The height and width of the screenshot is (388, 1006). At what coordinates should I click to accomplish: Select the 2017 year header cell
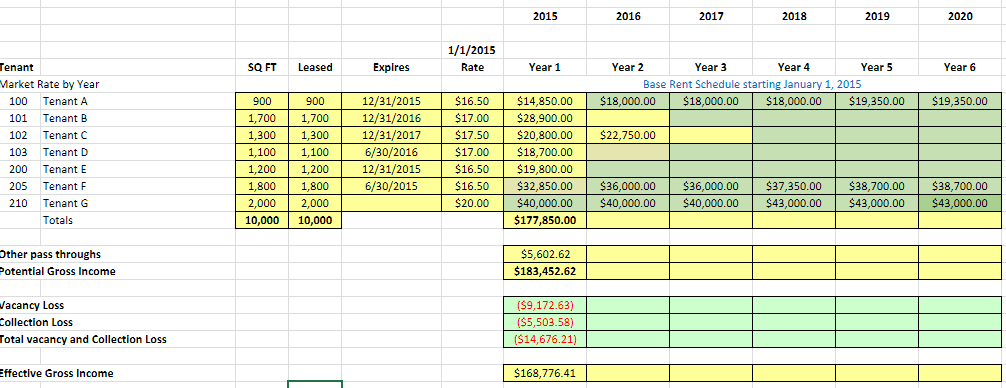coord(711,16)
